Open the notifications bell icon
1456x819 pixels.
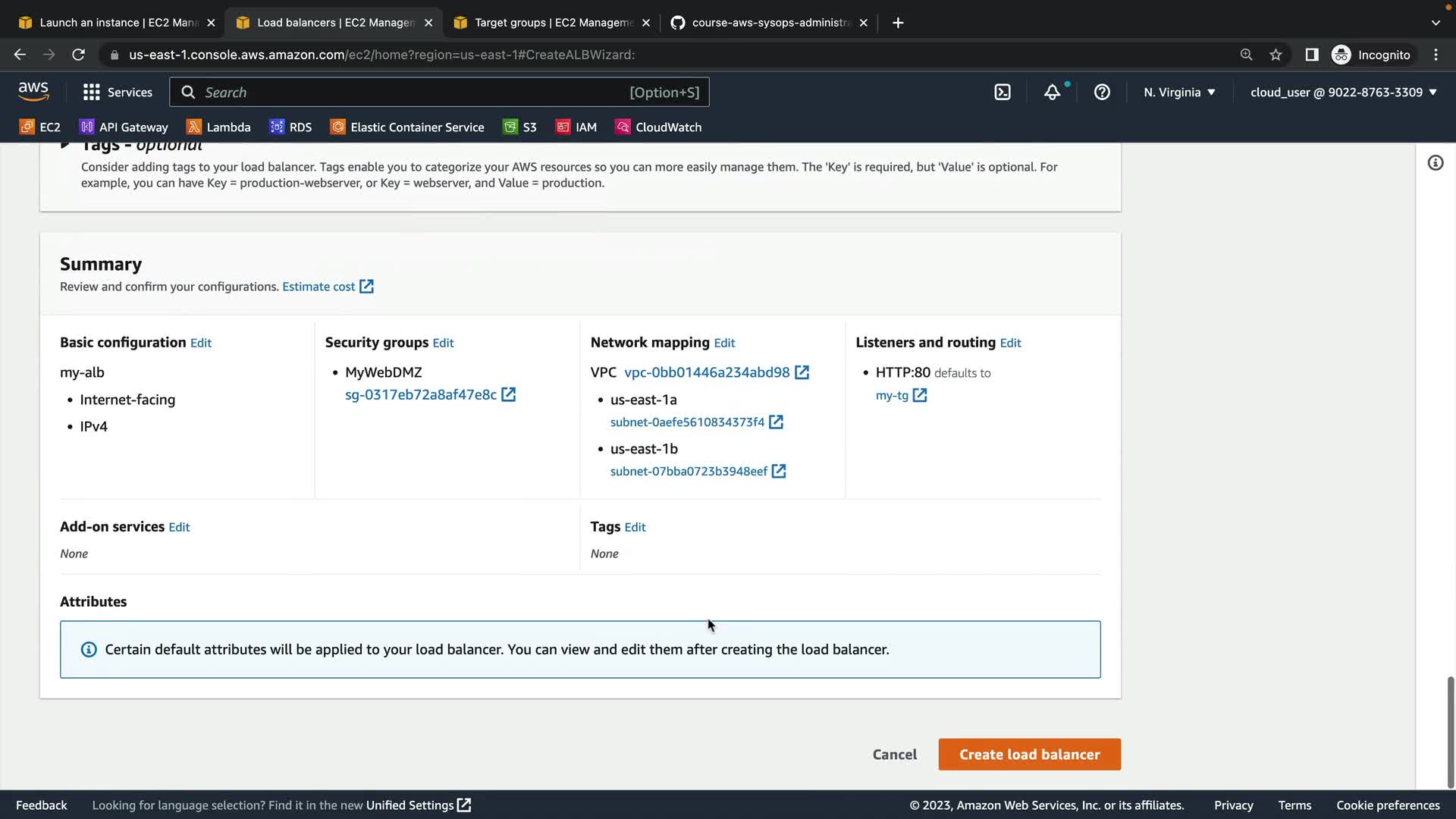[1052, 93]
